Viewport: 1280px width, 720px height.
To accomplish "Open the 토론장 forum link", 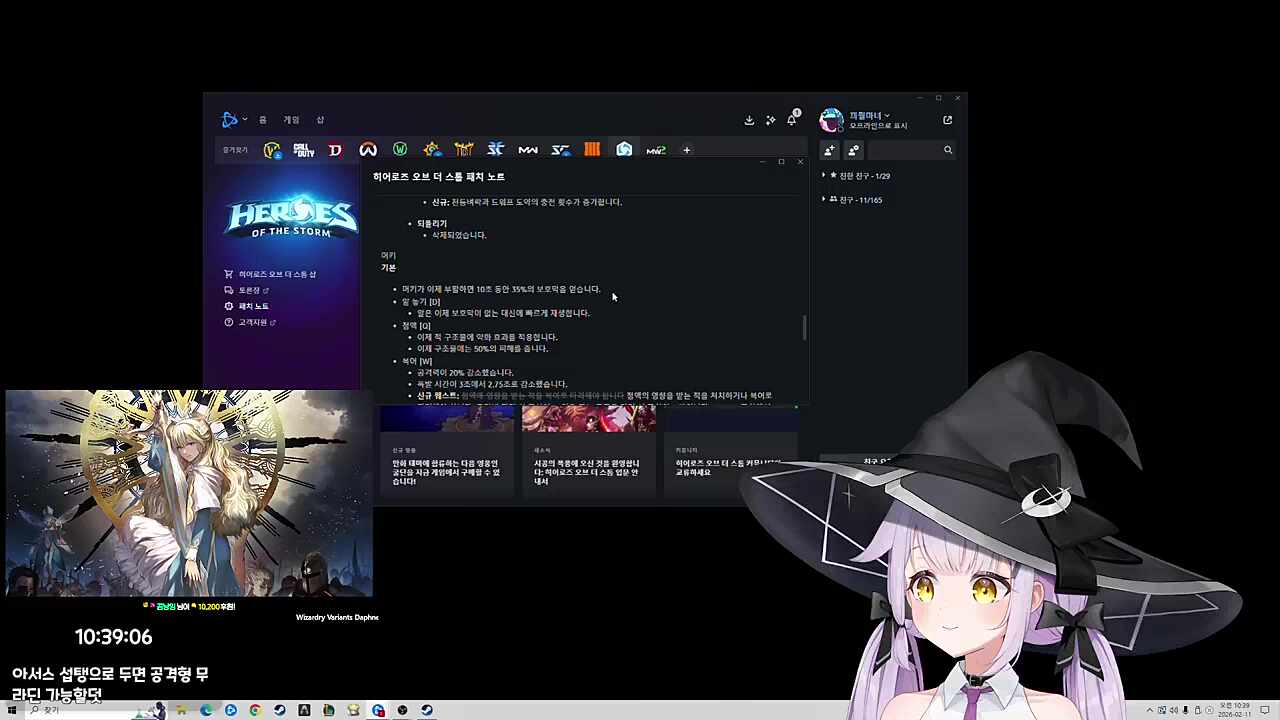I will 249,290.
